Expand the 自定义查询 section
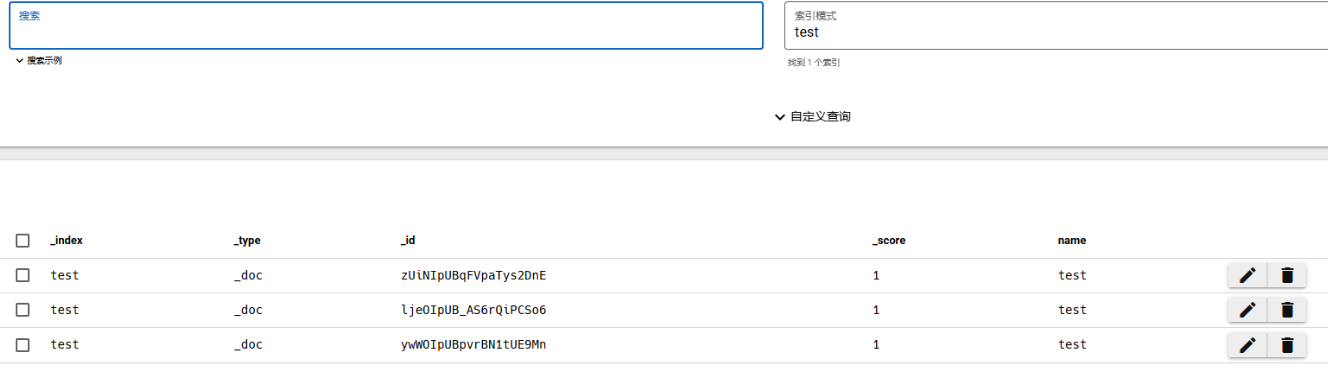The width and height of the screenshot is (1328, 382). pos(813,117)
